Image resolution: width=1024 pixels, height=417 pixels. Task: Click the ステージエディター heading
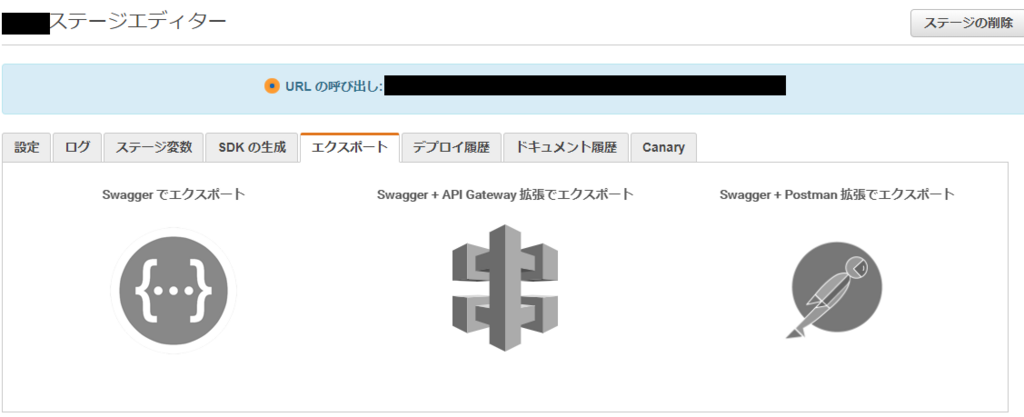pos(138,22)
